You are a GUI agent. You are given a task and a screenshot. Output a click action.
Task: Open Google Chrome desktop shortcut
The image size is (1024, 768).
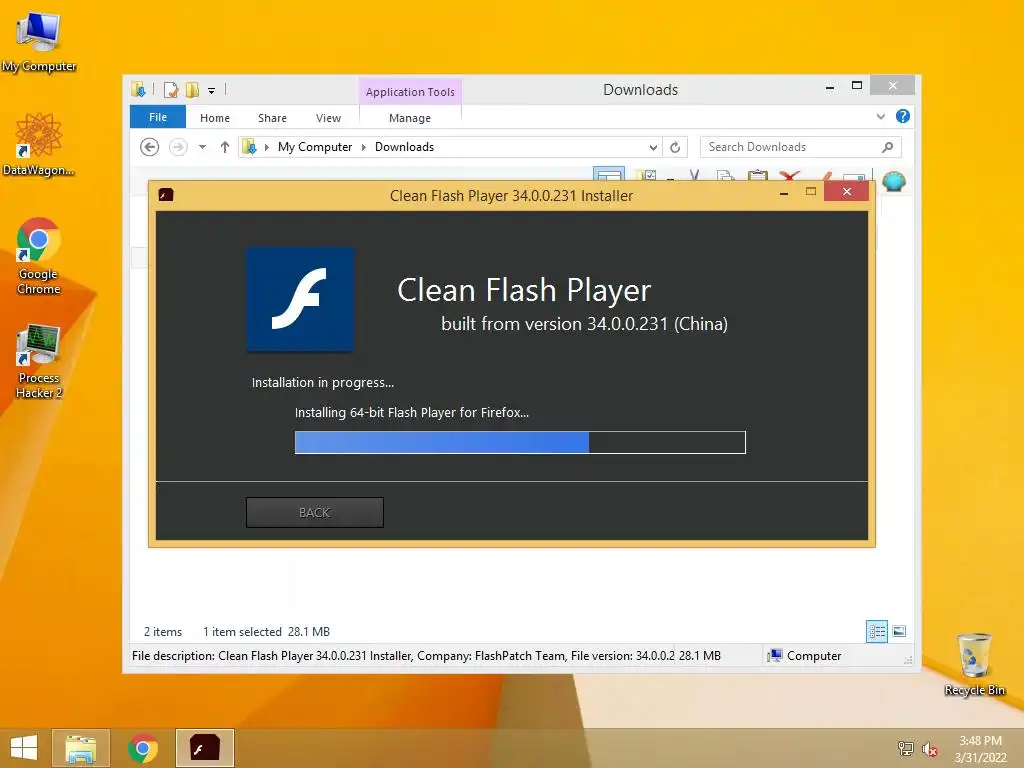click(x=39, y=256)
